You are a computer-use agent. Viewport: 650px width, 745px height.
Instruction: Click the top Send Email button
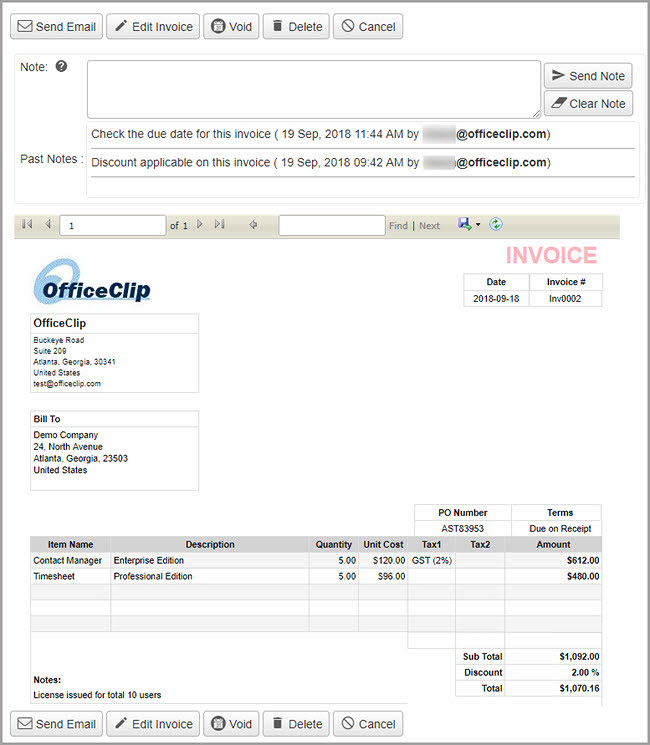click(x=55, y=26)
